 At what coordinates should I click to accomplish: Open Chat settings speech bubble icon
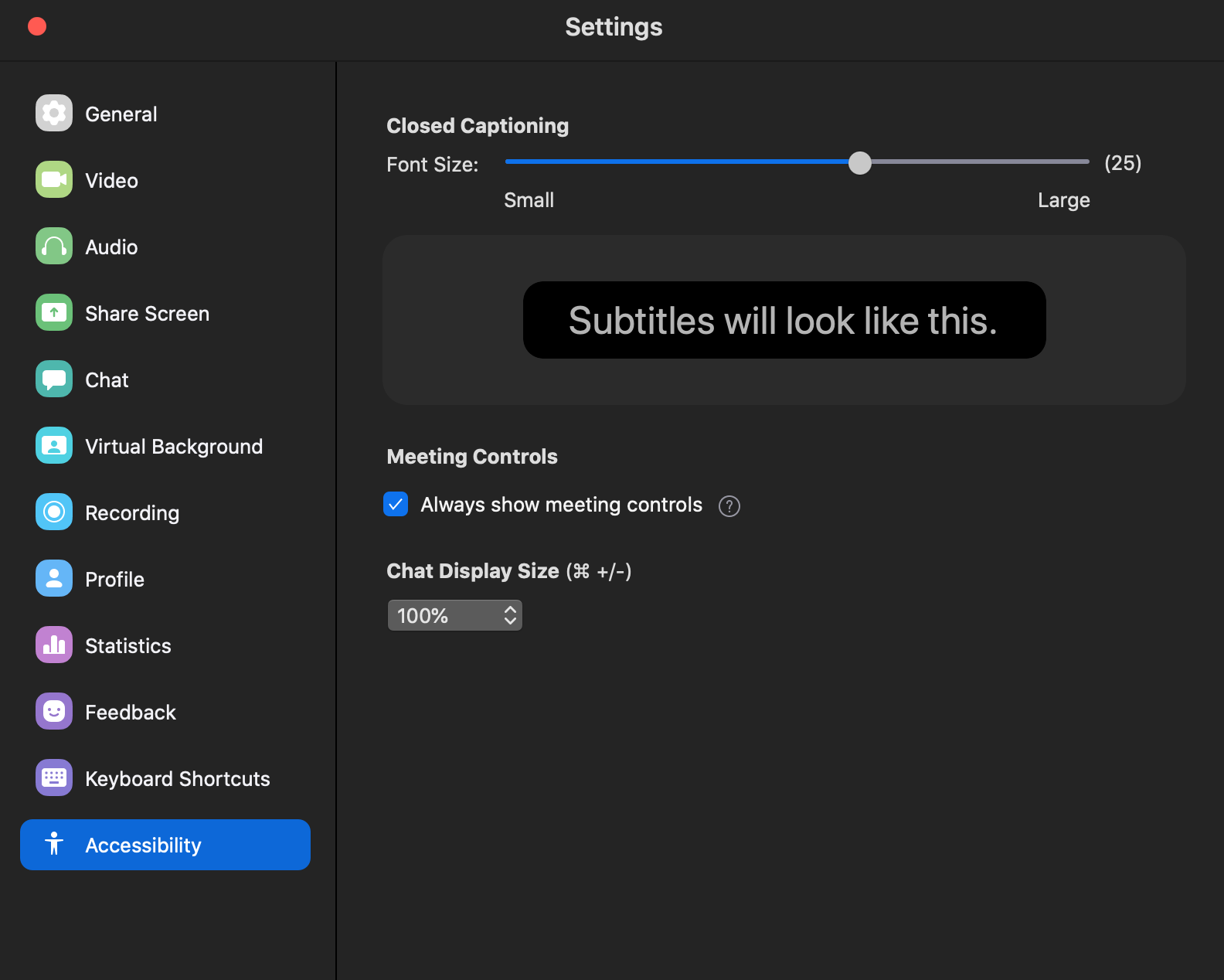click(x=54, y=379)
